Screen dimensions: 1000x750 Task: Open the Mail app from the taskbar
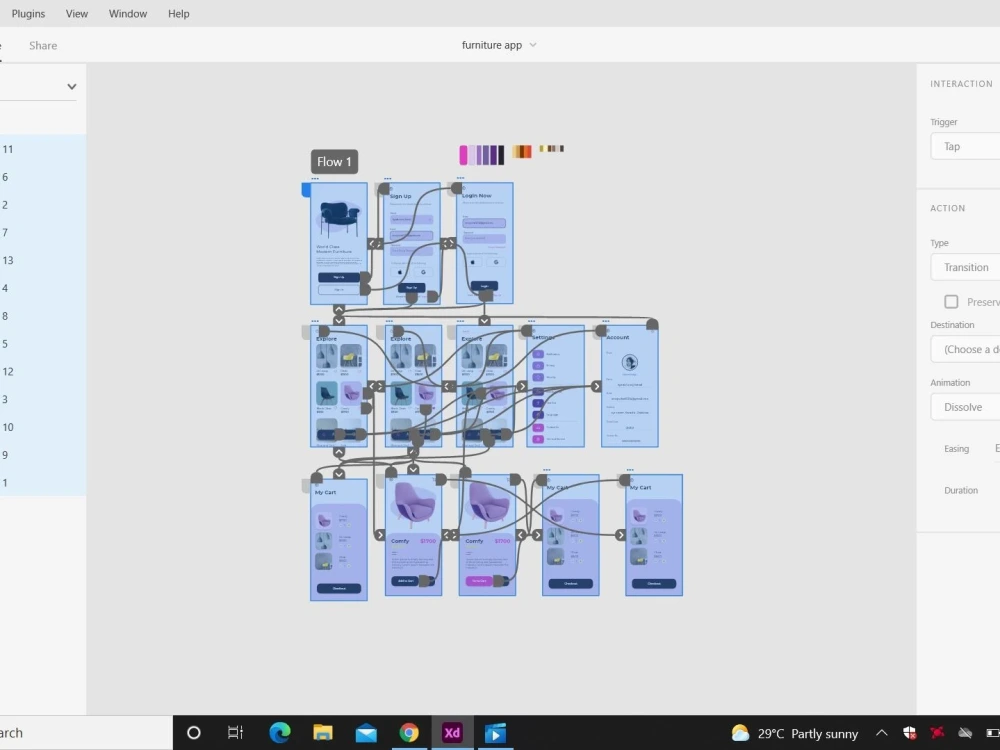tap(366, 733)
